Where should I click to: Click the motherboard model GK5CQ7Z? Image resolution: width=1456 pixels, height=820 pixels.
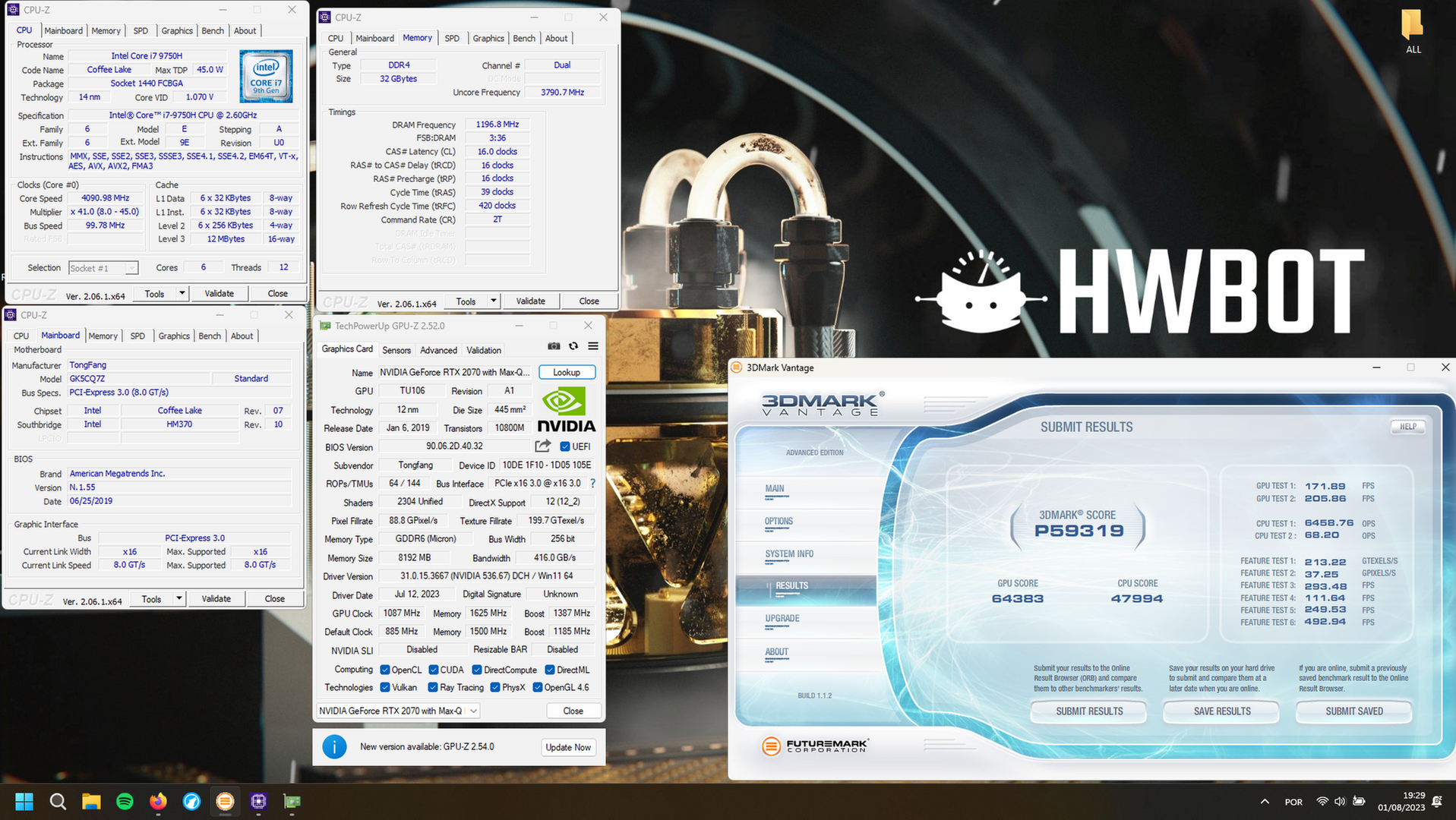click(138, 378)
